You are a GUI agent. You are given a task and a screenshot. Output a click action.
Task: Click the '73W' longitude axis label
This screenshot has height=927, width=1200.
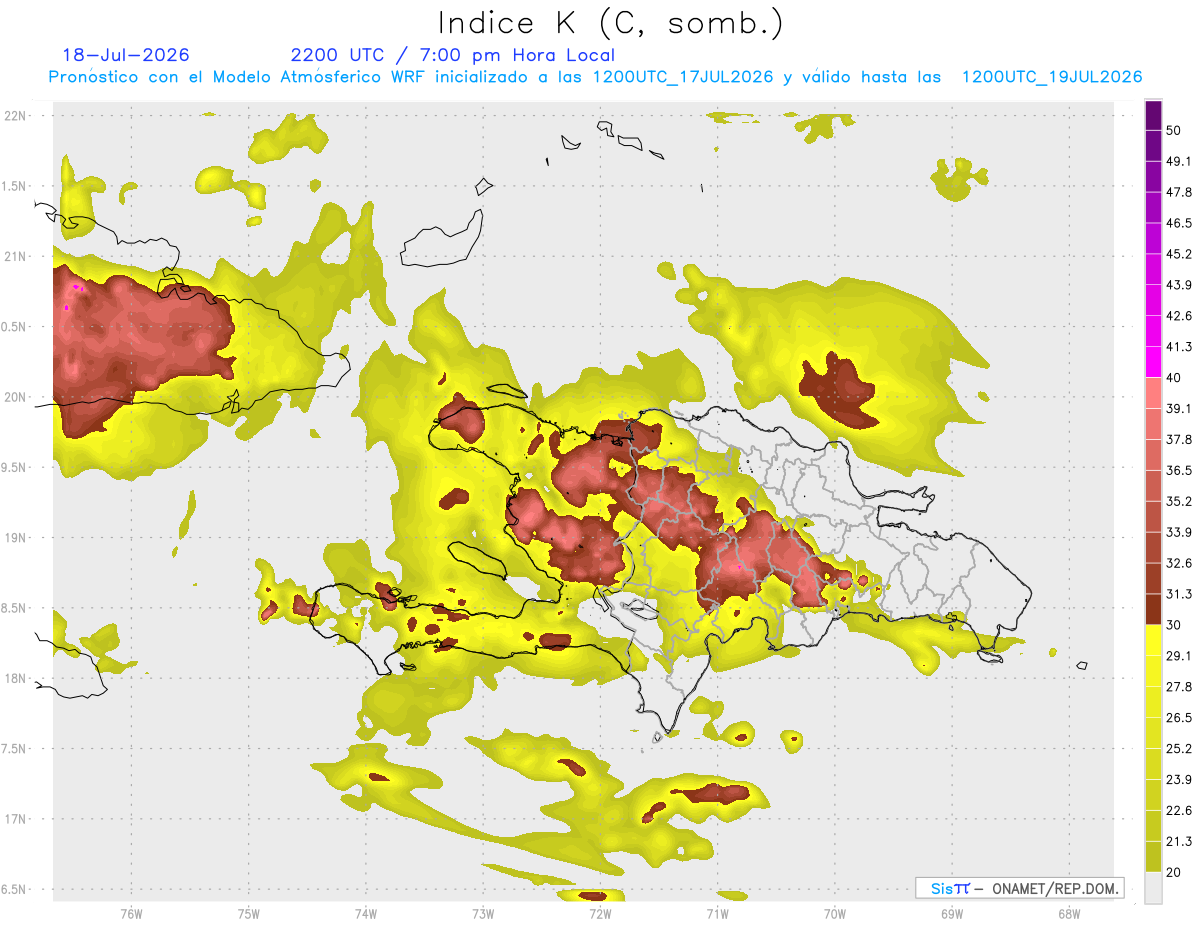pos(483,913)
